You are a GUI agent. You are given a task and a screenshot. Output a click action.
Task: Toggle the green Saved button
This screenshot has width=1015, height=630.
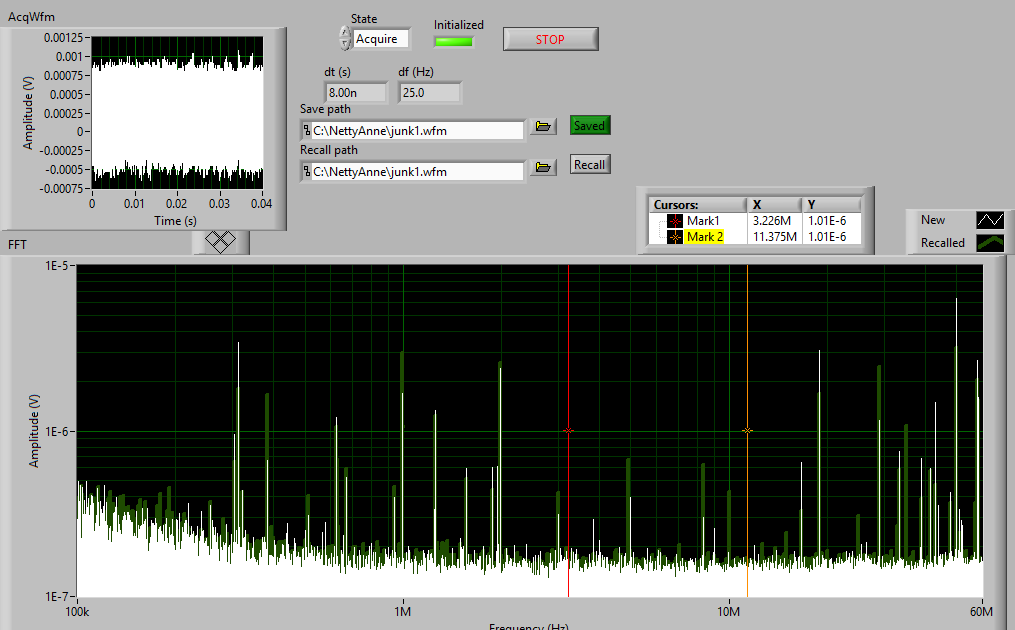pyautogui.click(x=589, y=126)
